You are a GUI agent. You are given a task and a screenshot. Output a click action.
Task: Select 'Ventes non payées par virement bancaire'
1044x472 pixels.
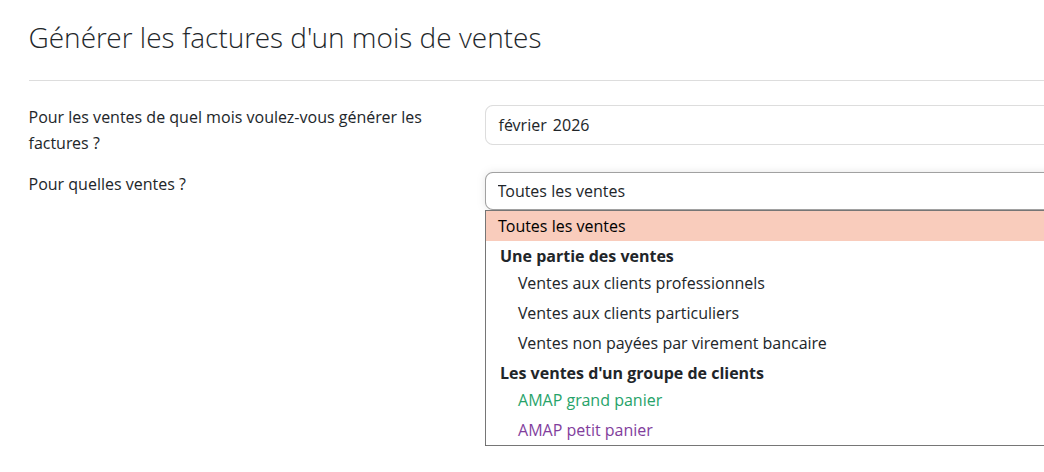pyautogui.click(x=672, y=343)
